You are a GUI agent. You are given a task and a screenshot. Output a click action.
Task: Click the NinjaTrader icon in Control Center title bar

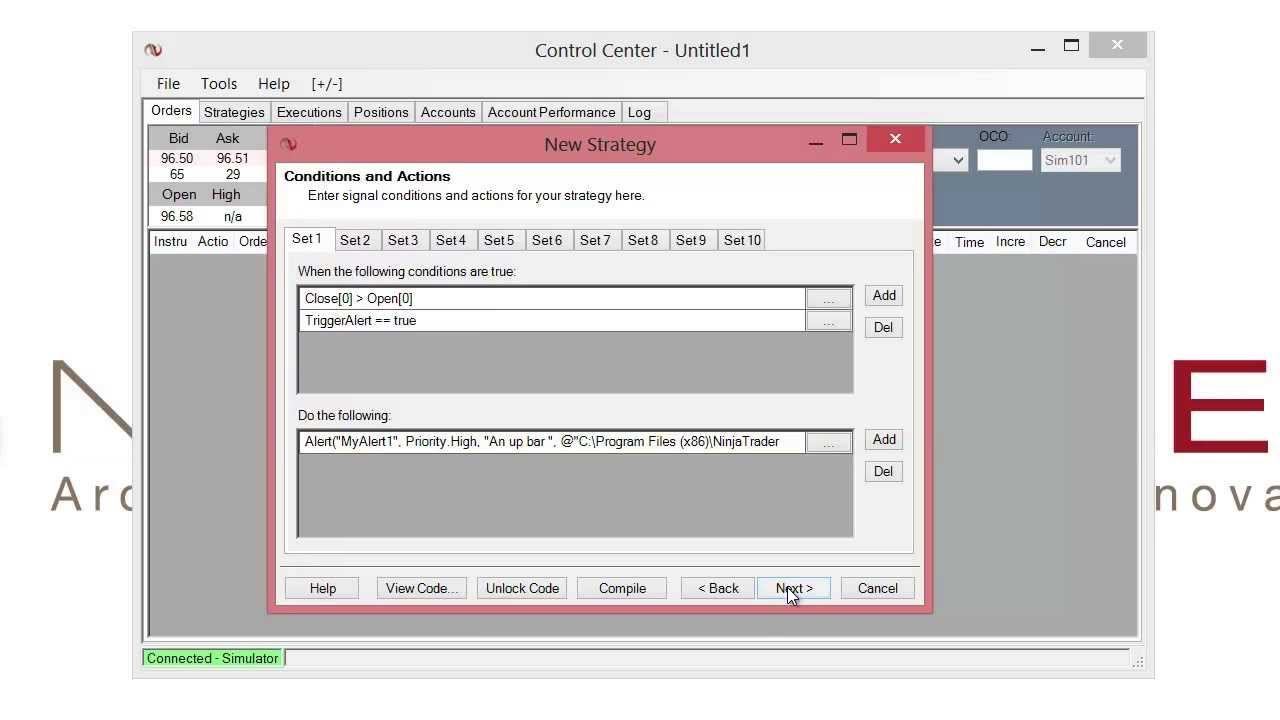(x=153, y=50)
